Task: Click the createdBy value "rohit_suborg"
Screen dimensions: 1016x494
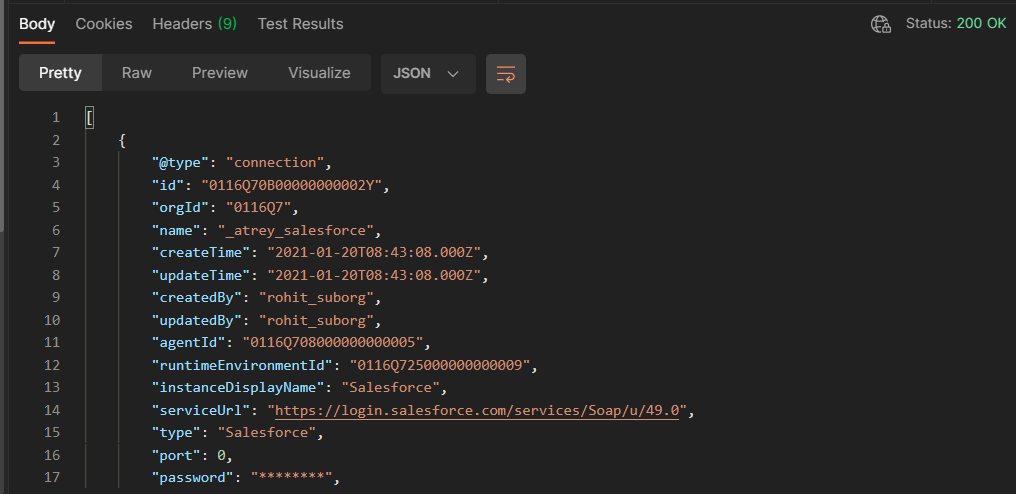Action: [x=316, y=298]
